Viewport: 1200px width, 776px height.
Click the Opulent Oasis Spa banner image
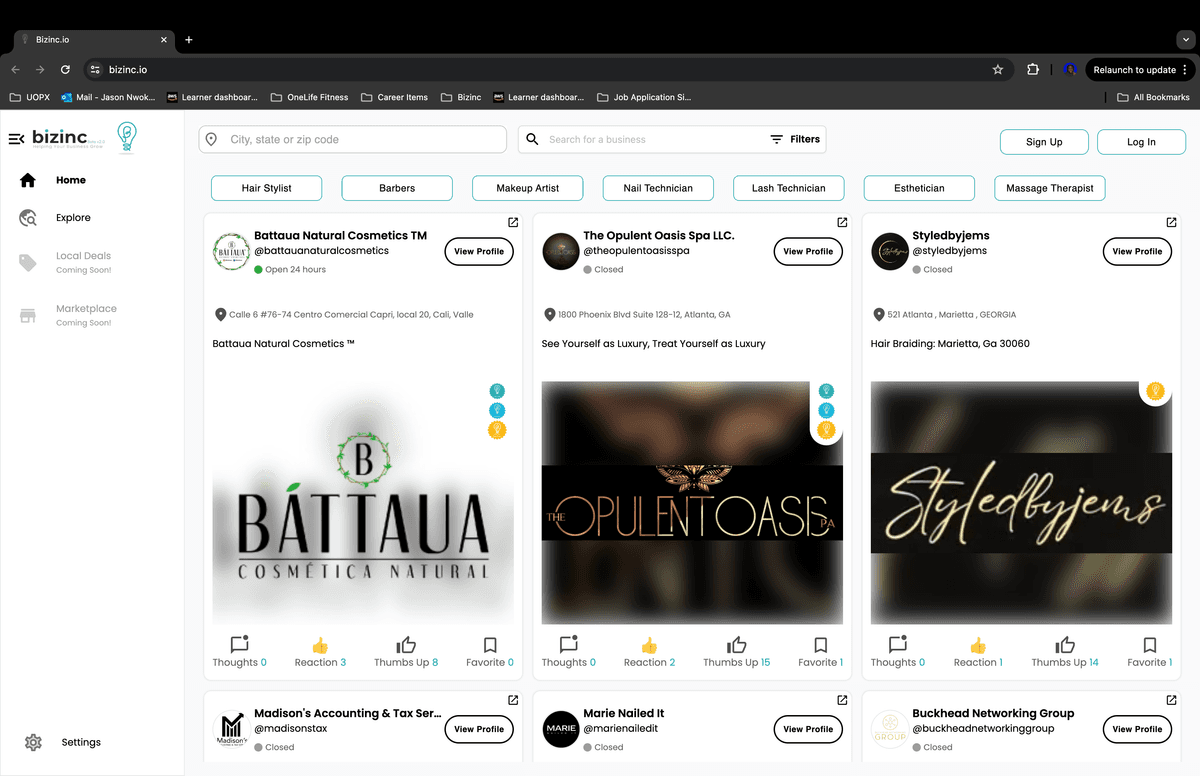point(692,503)
